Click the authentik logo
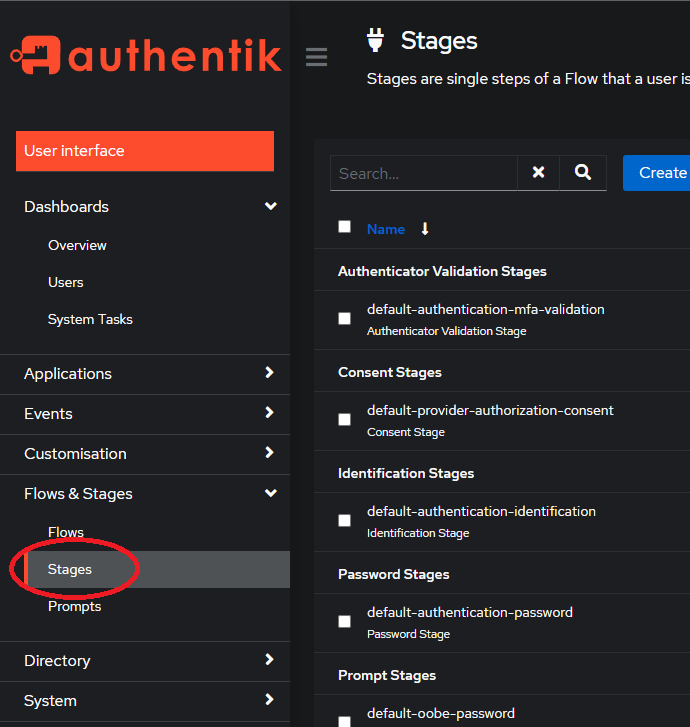This screenshot has height=727, width=690. (x=146, y=55)
